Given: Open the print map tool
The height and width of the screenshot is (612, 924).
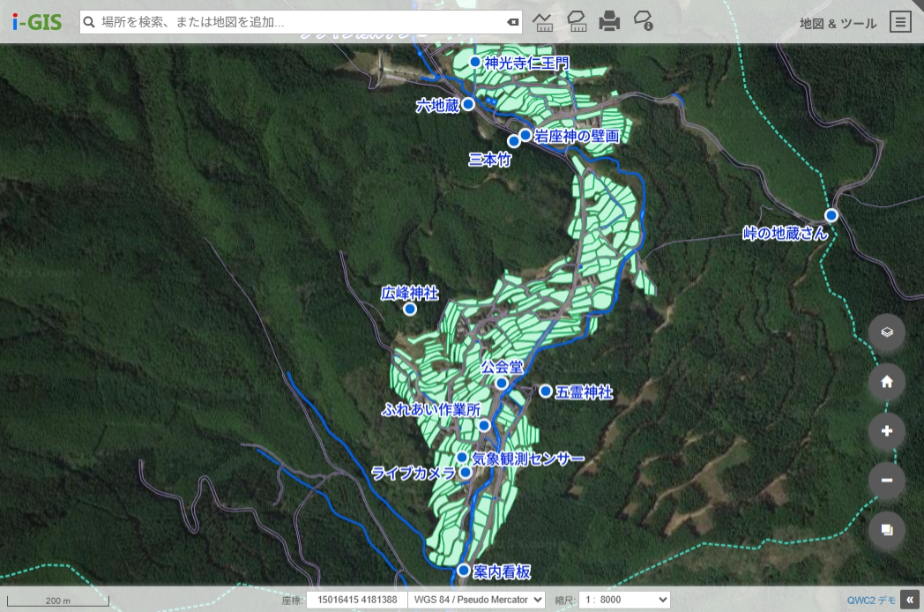Looking at the screenshot, I should [609, 22].
